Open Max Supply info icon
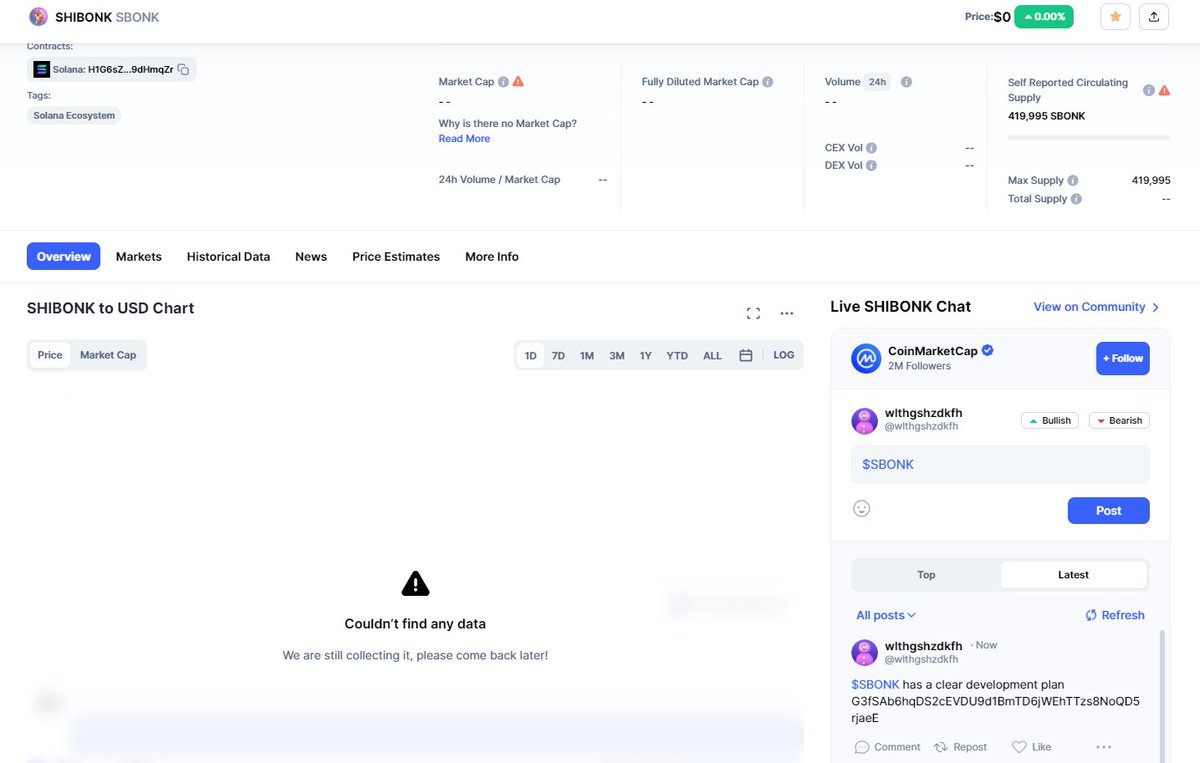 1073,181
